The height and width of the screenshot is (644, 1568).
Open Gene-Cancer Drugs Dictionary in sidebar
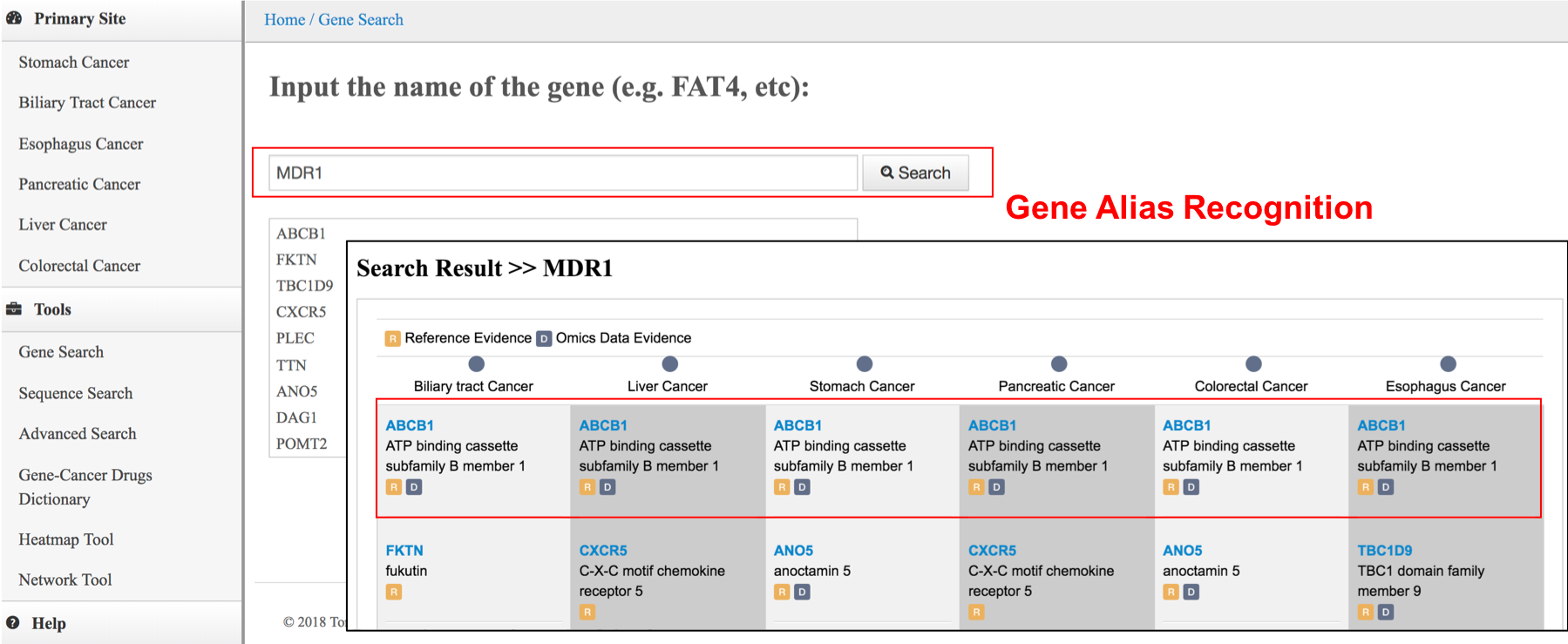click(85, 486)
